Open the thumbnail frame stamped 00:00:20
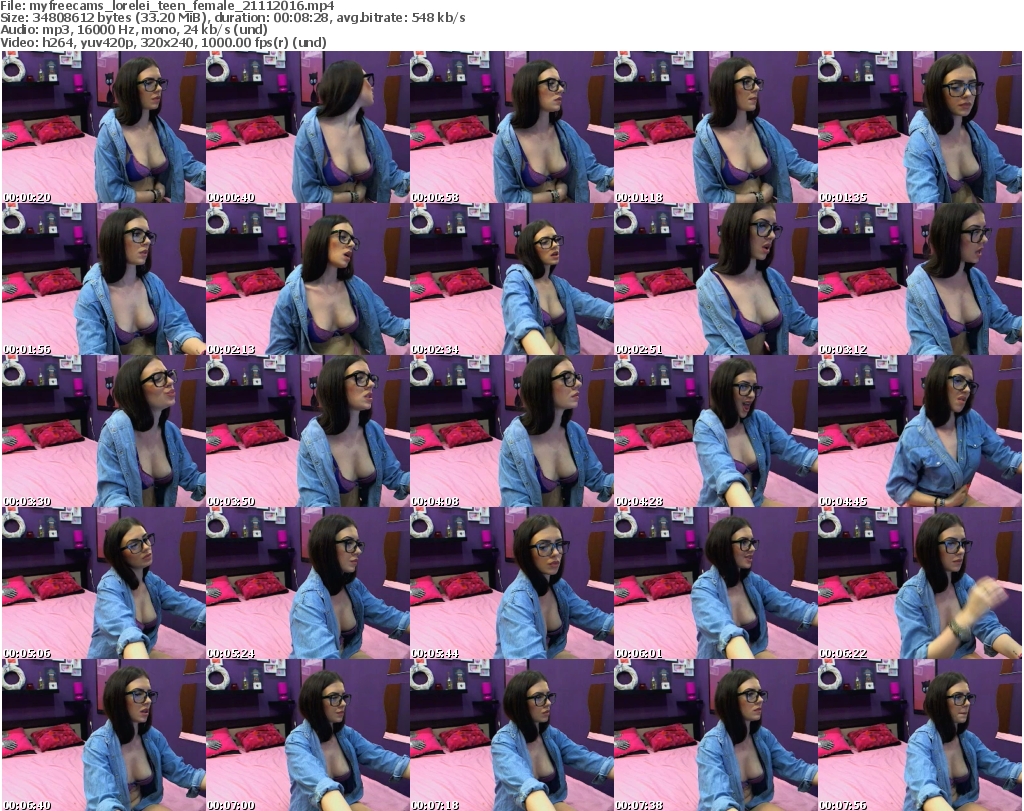The width and height of the screenshot is (1024, 811). (103, 127)
